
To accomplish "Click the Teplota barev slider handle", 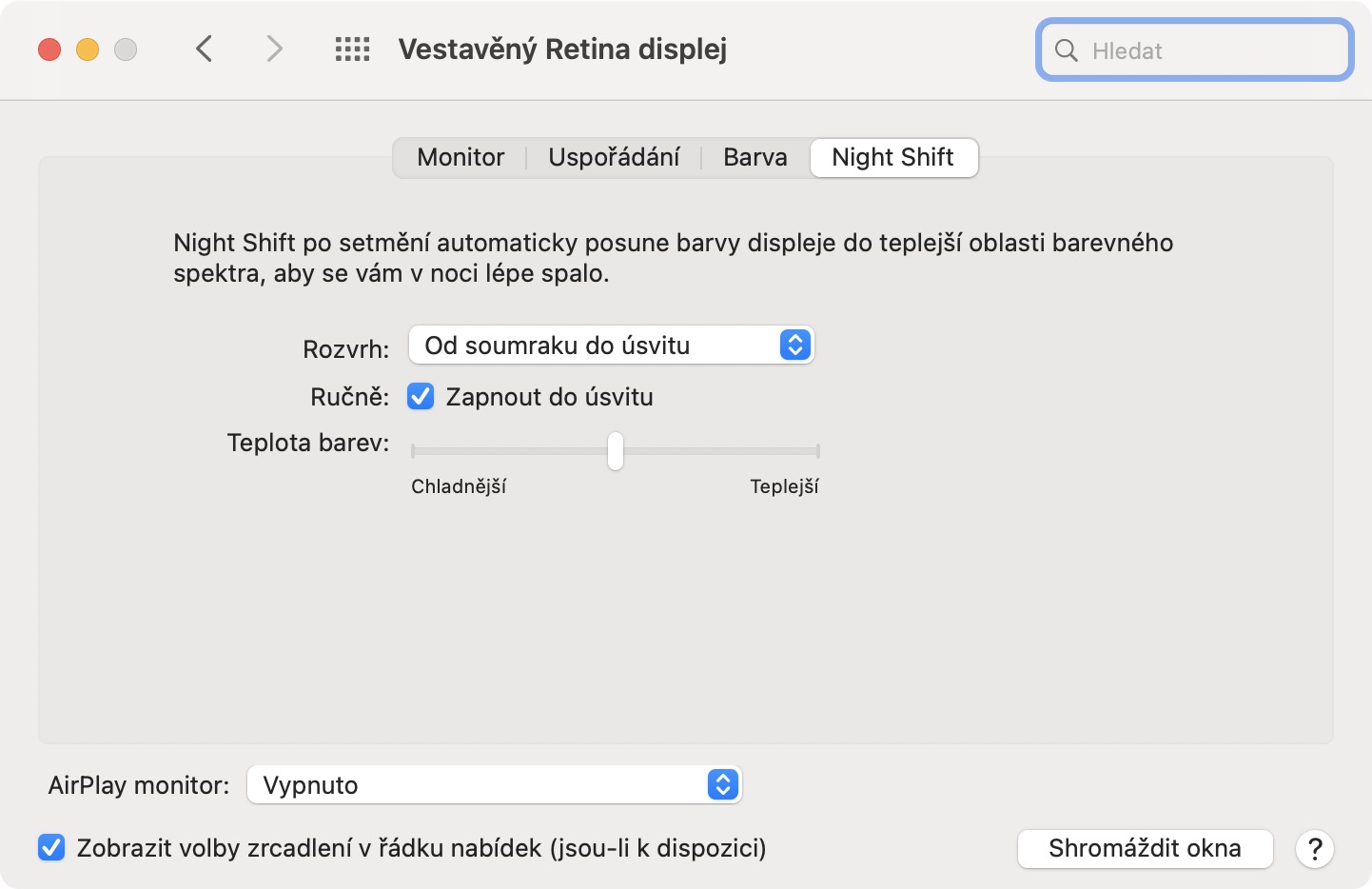I will click(616, 451).
